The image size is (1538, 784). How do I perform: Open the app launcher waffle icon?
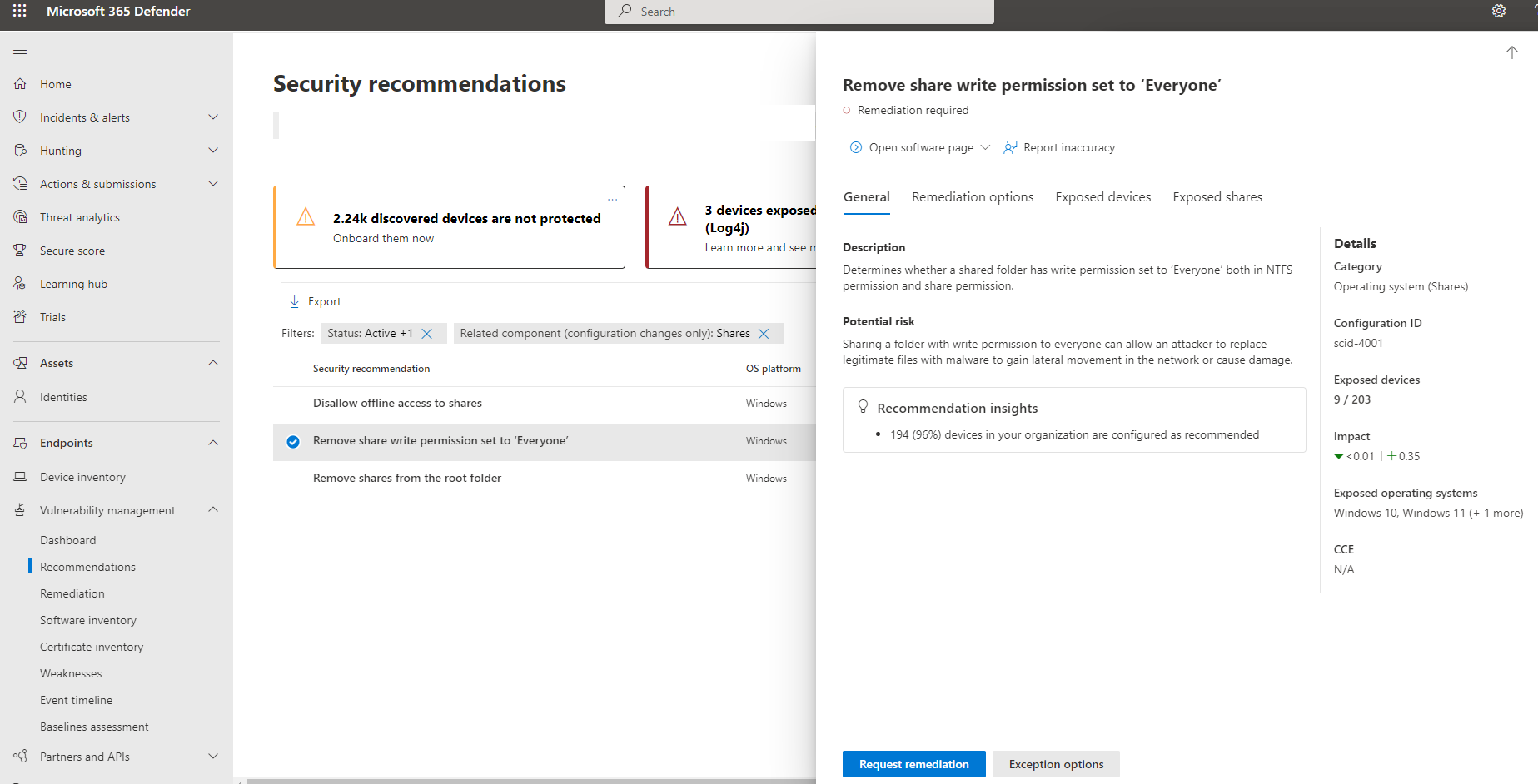coord(20,11)
